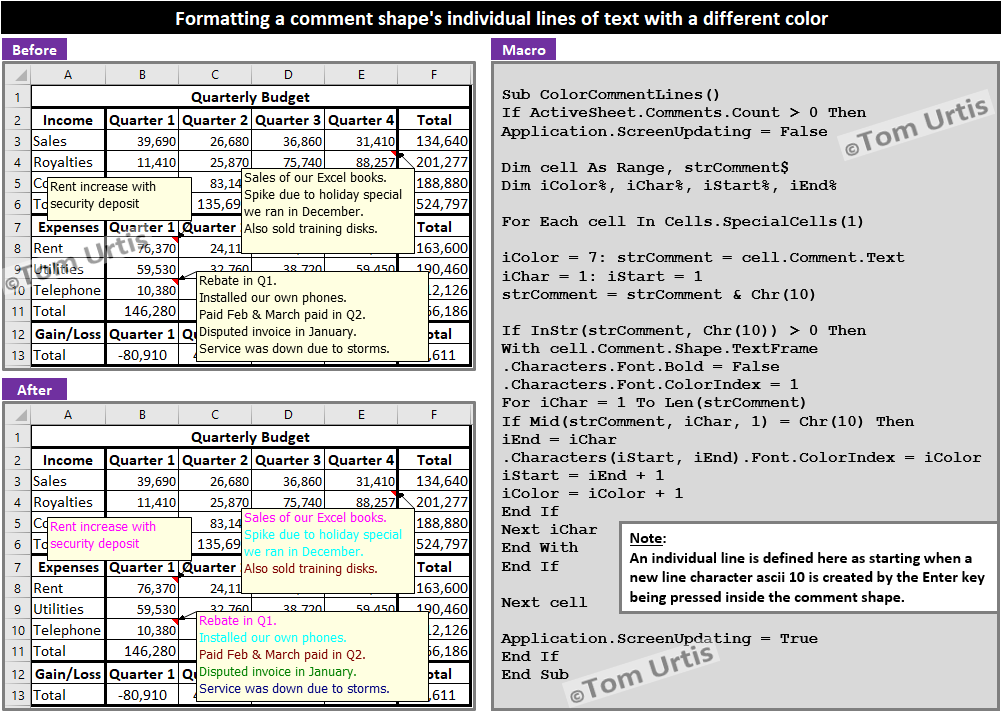Click -80,910 in the After sheet
1003x713 pixels.
[x=142, y=695]
